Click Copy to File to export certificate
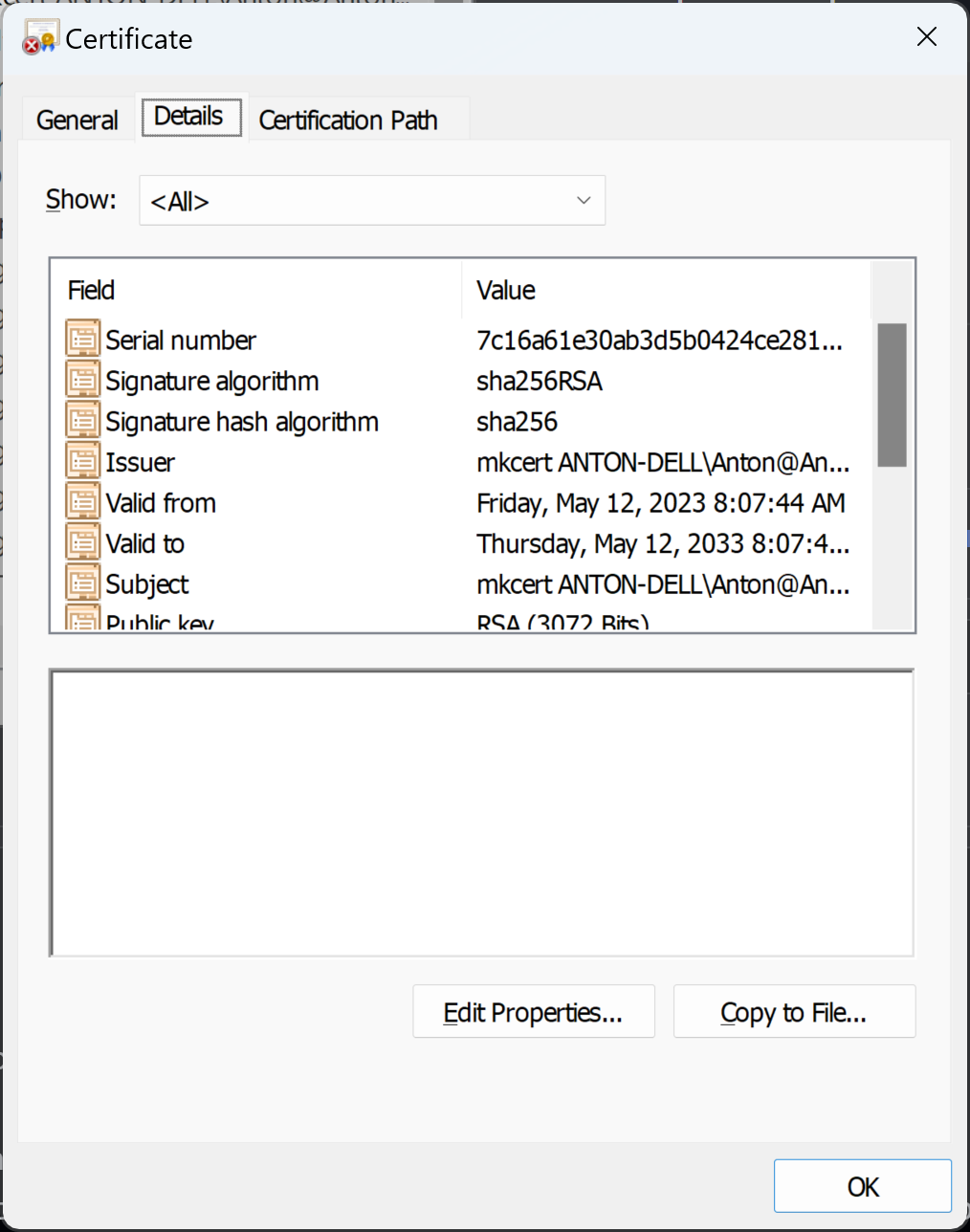The width and height of the screenshot is (970, 1232). click(x=794, y=1011)
